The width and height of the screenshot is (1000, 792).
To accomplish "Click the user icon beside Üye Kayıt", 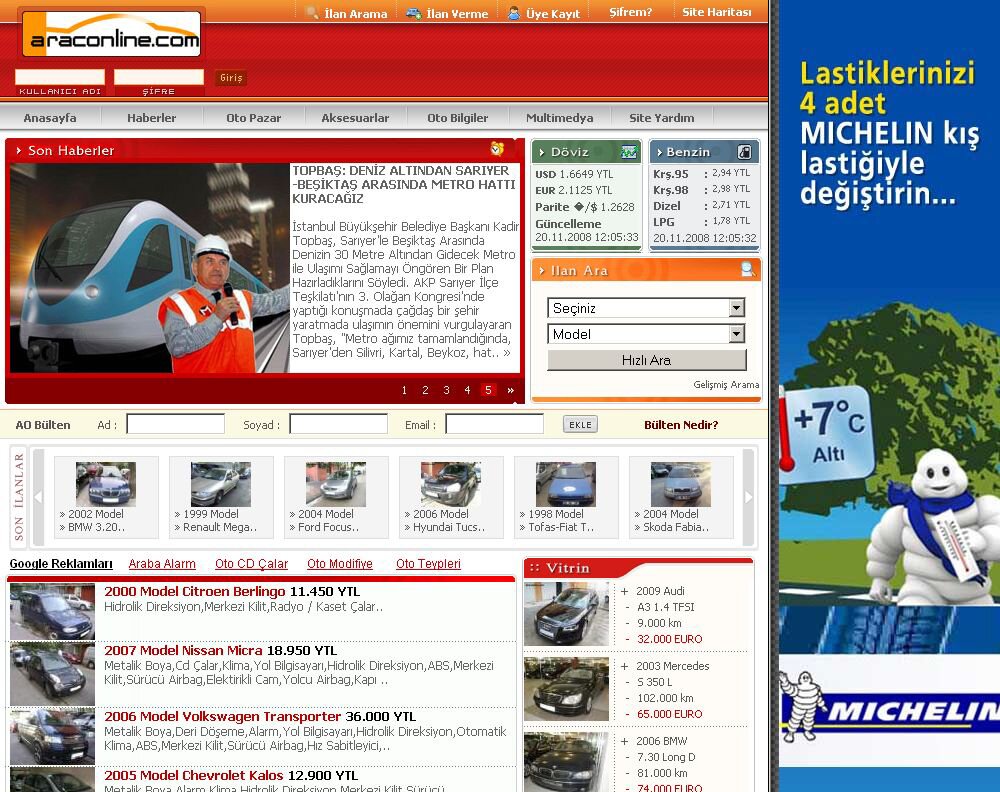I will click(513, 13).
